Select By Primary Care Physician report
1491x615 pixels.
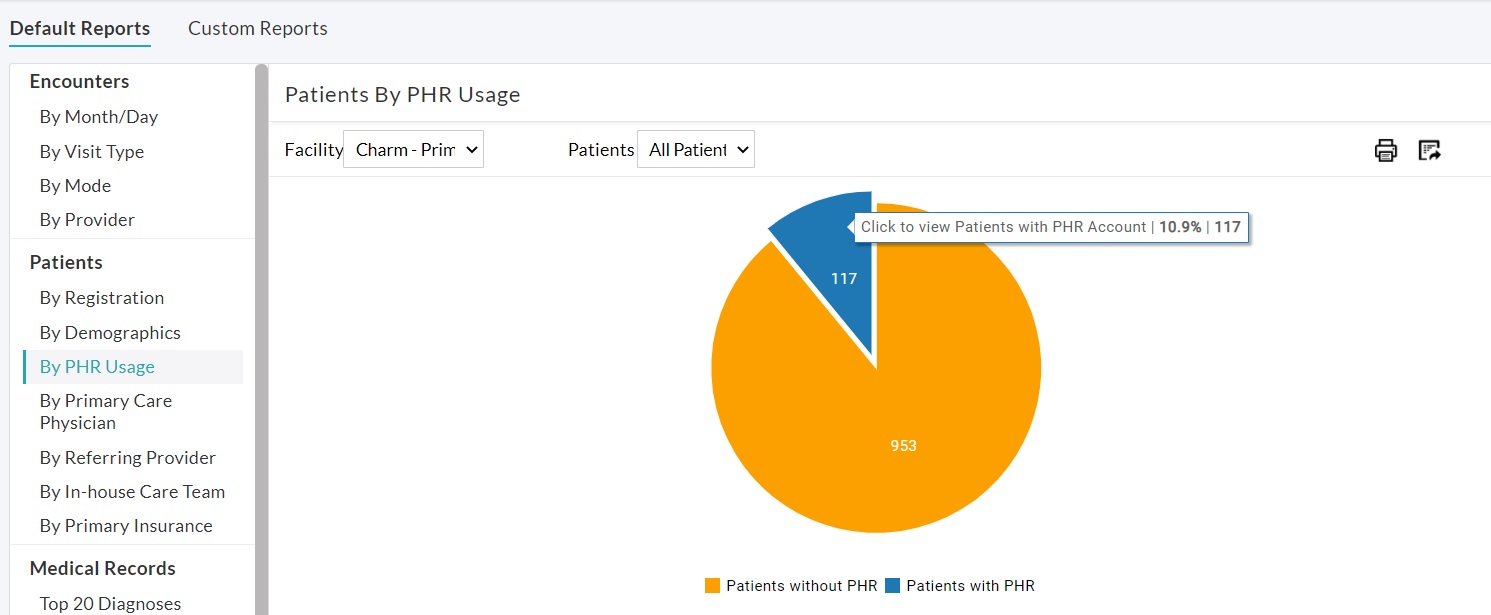point(105,411)
